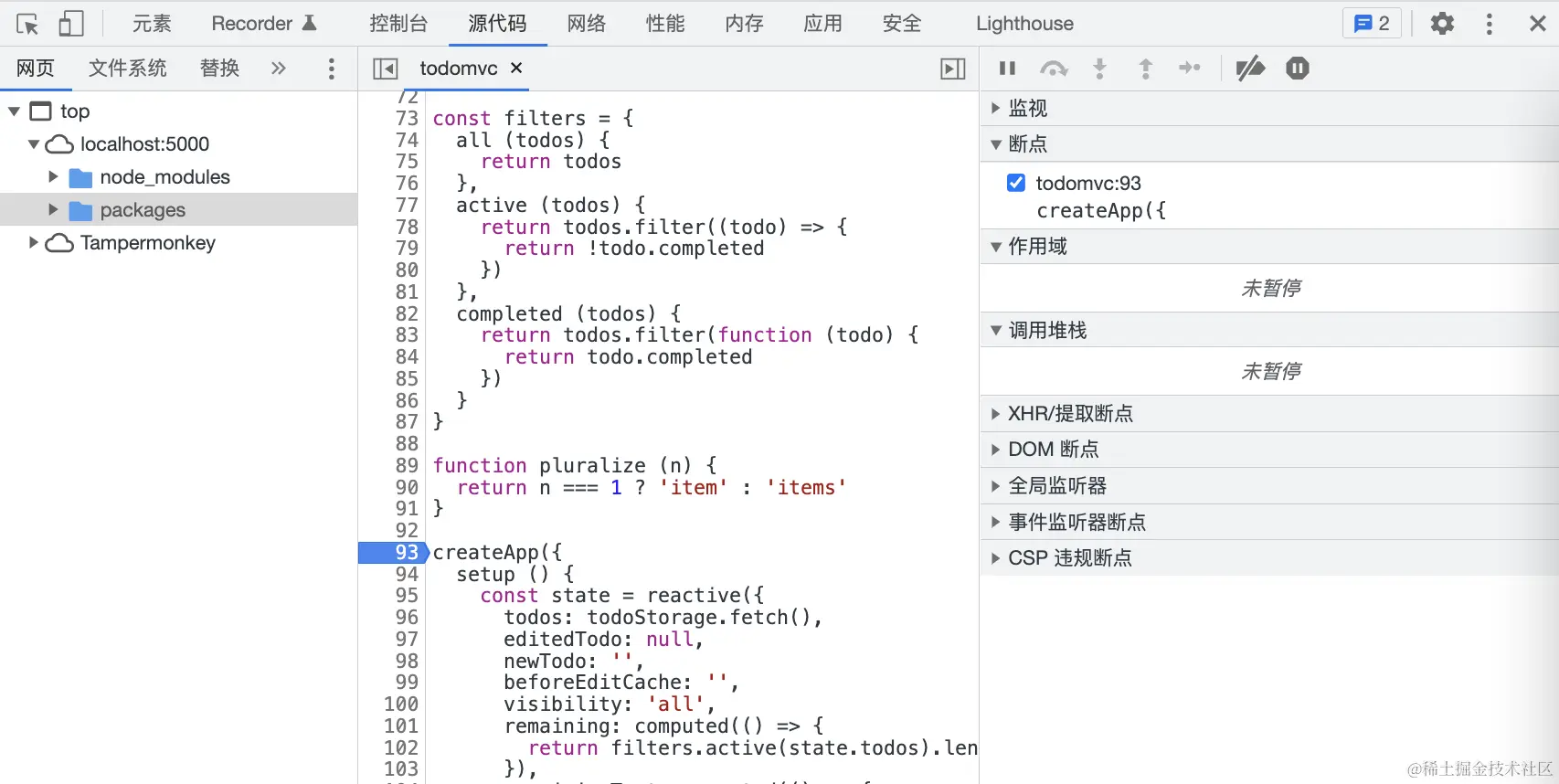
Task: Expand the node_modules folder arrow
Action: tap(53, 177)
